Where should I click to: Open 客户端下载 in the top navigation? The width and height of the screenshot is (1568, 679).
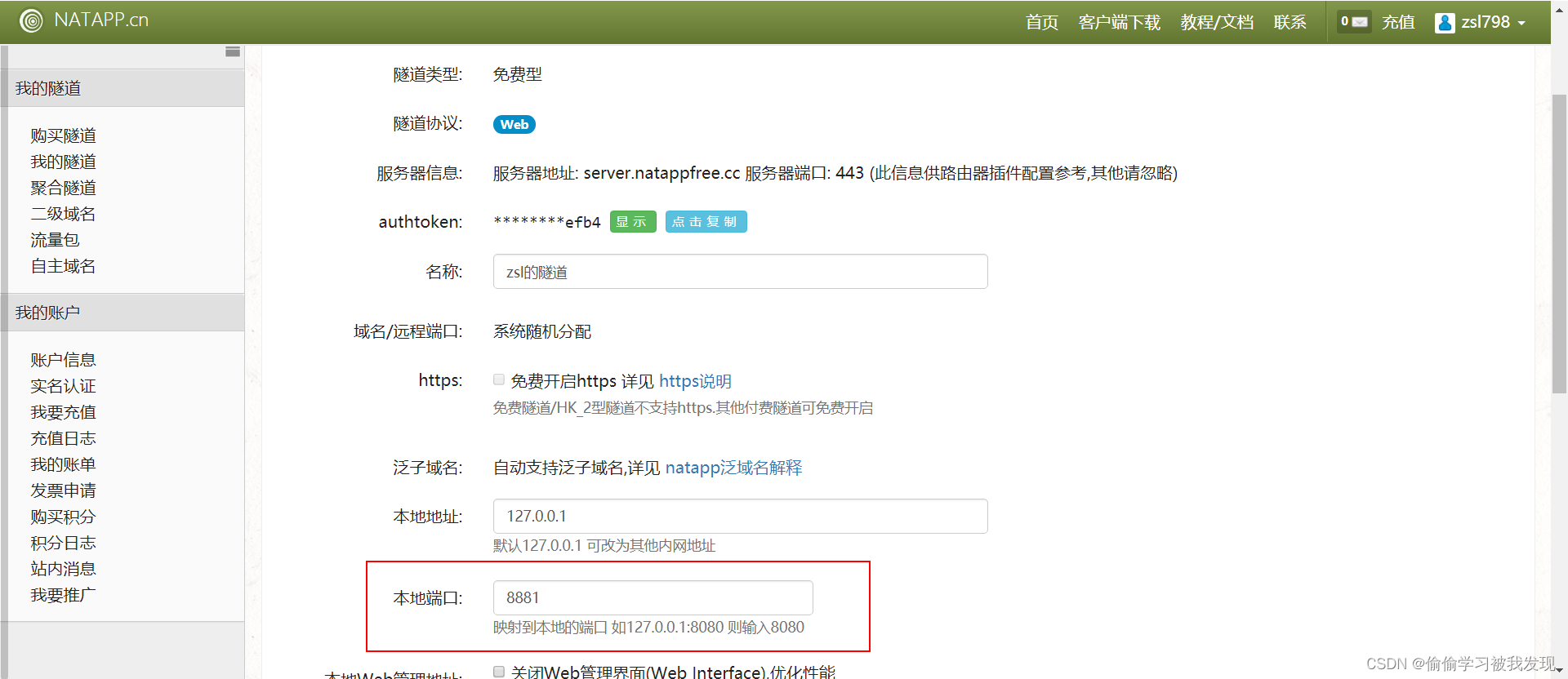pos(1119,22)
